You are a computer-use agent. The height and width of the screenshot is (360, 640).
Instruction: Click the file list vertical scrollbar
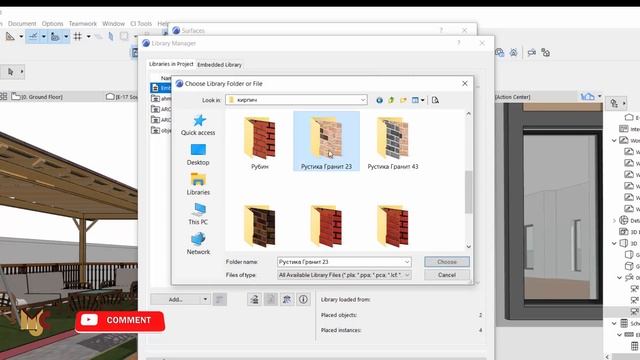pyautogui.click(x=468, y=192)
